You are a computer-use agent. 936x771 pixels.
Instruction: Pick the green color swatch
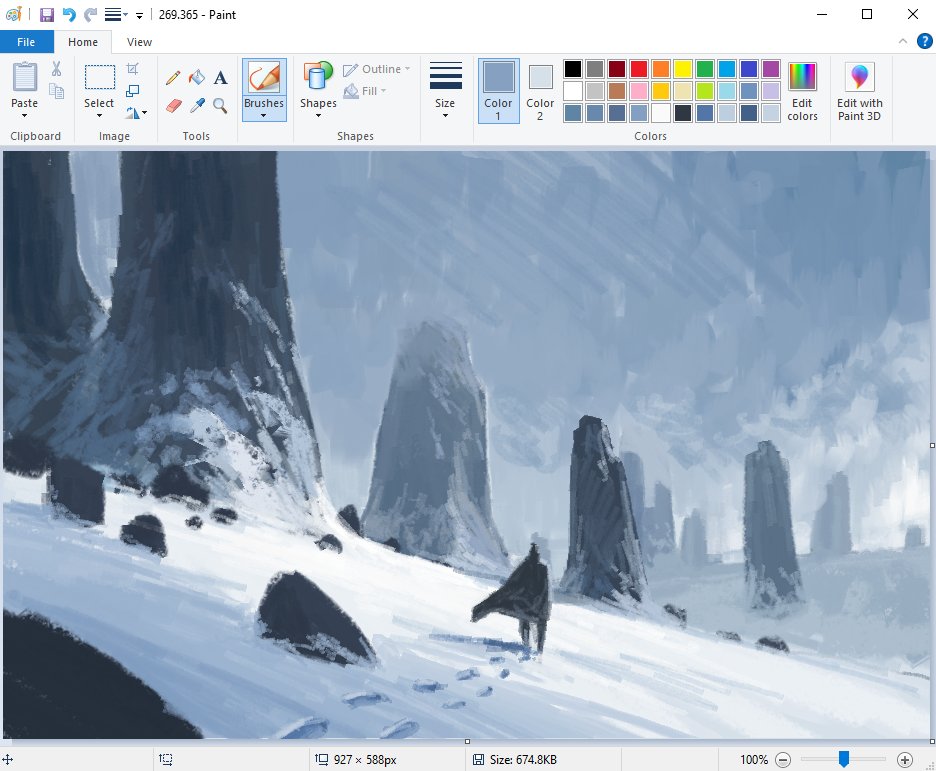pos(705,69)
